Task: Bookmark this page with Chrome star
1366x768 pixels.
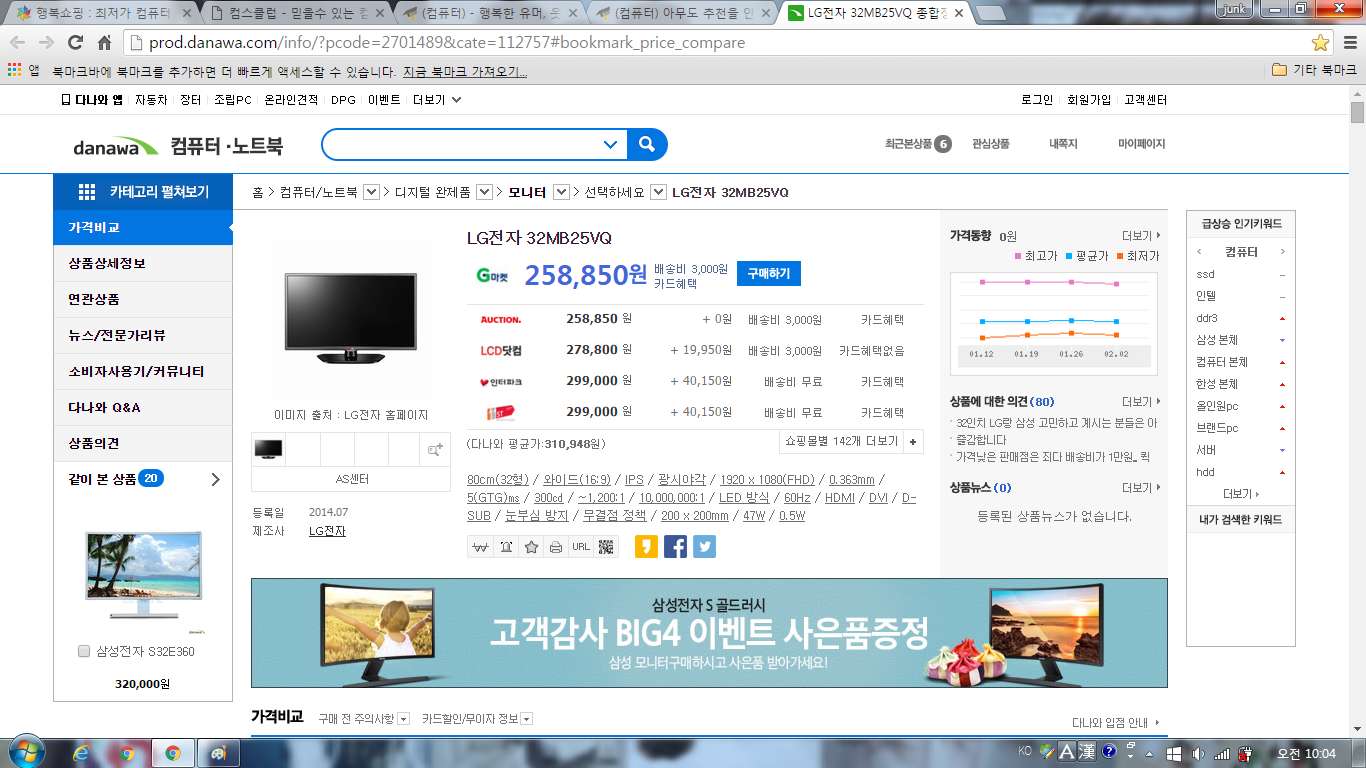Action: click(1320, 43)
